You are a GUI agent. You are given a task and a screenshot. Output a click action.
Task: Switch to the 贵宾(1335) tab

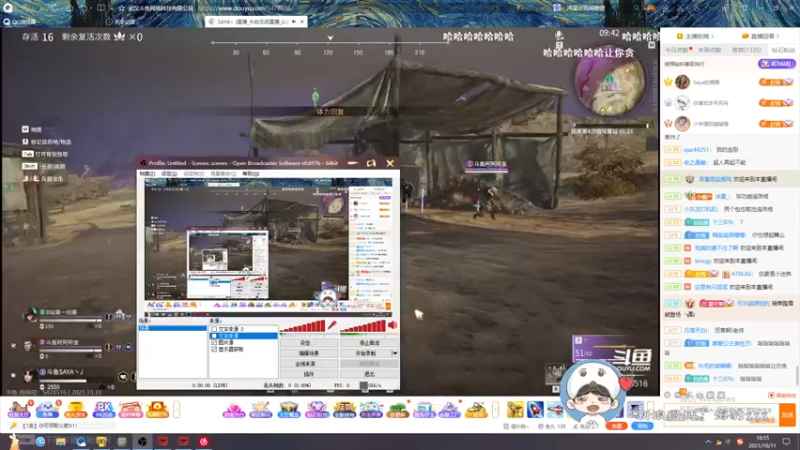[x=746, y=50]
